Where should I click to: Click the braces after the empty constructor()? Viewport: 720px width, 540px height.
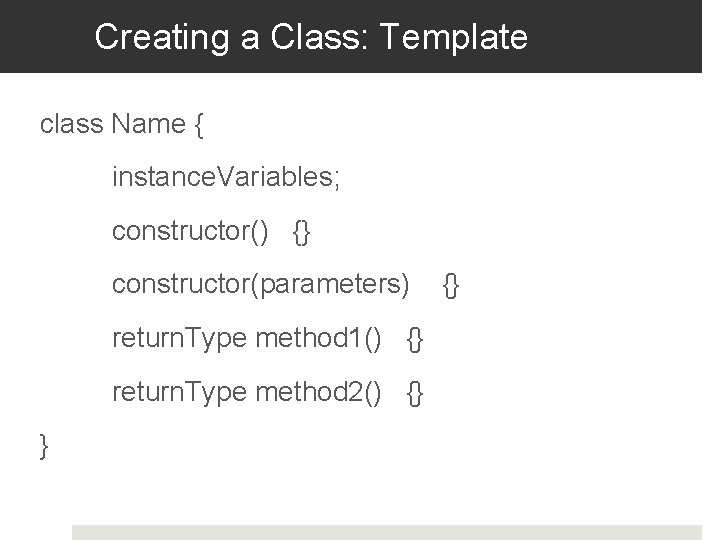(x=302, y=232)
